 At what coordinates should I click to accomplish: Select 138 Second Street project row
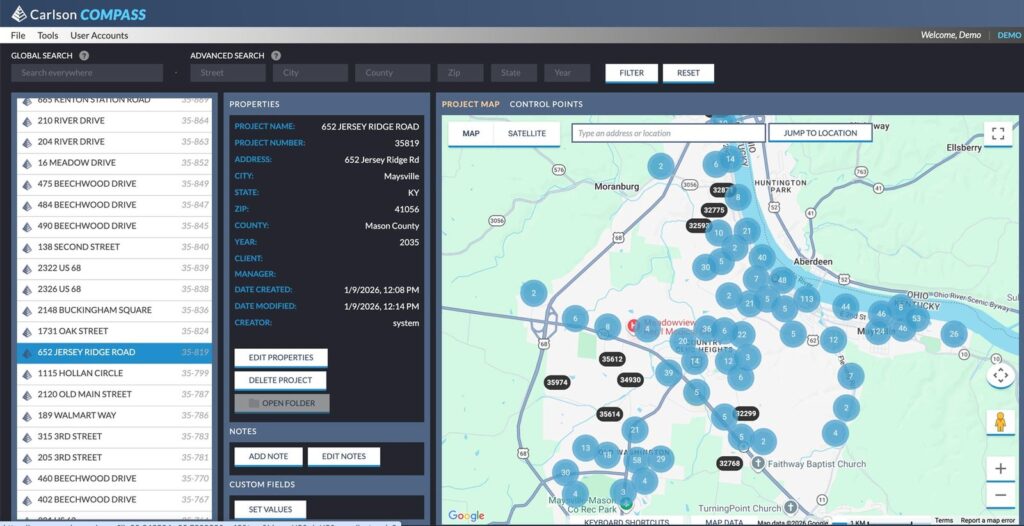114,247
